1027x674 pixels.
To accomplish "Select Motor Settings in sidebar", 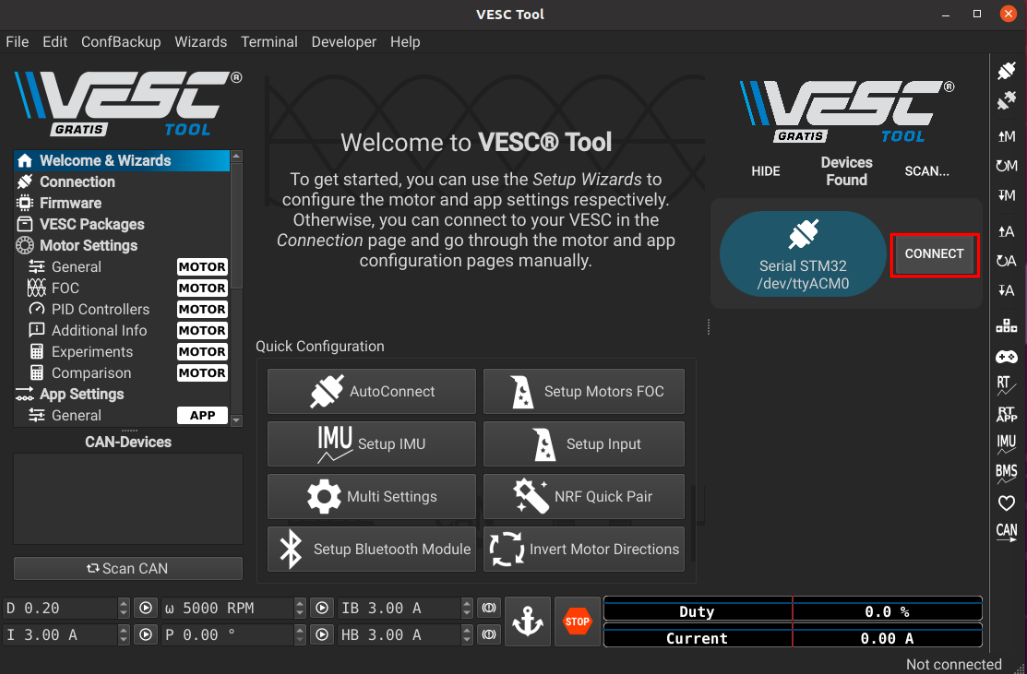I will pos(122,246).
